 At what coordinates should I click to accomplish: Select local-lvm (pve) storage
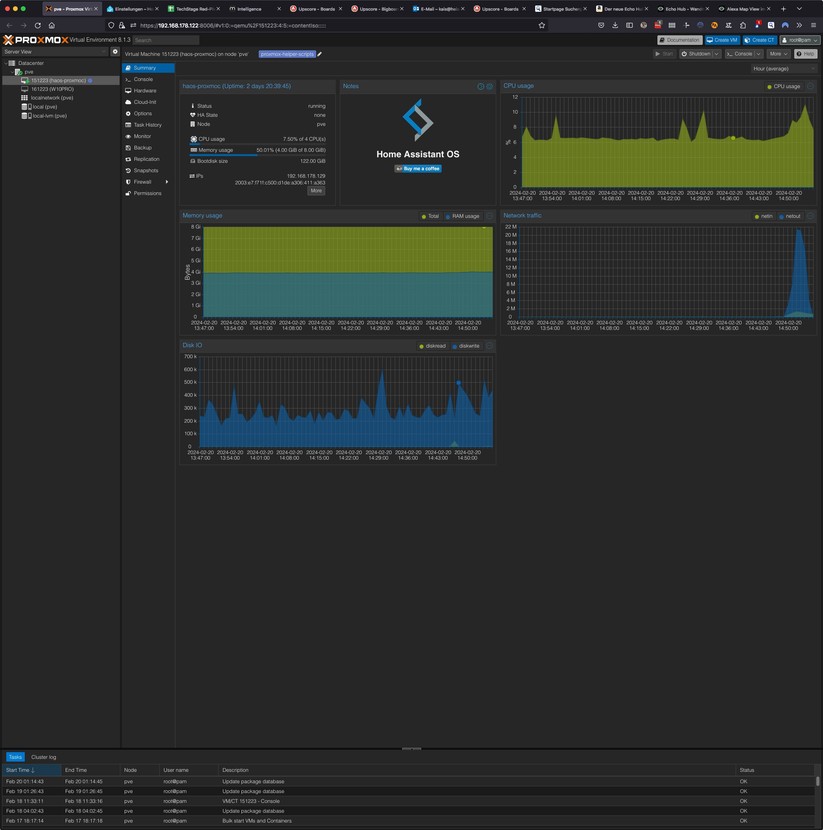[x=49, y=116]
